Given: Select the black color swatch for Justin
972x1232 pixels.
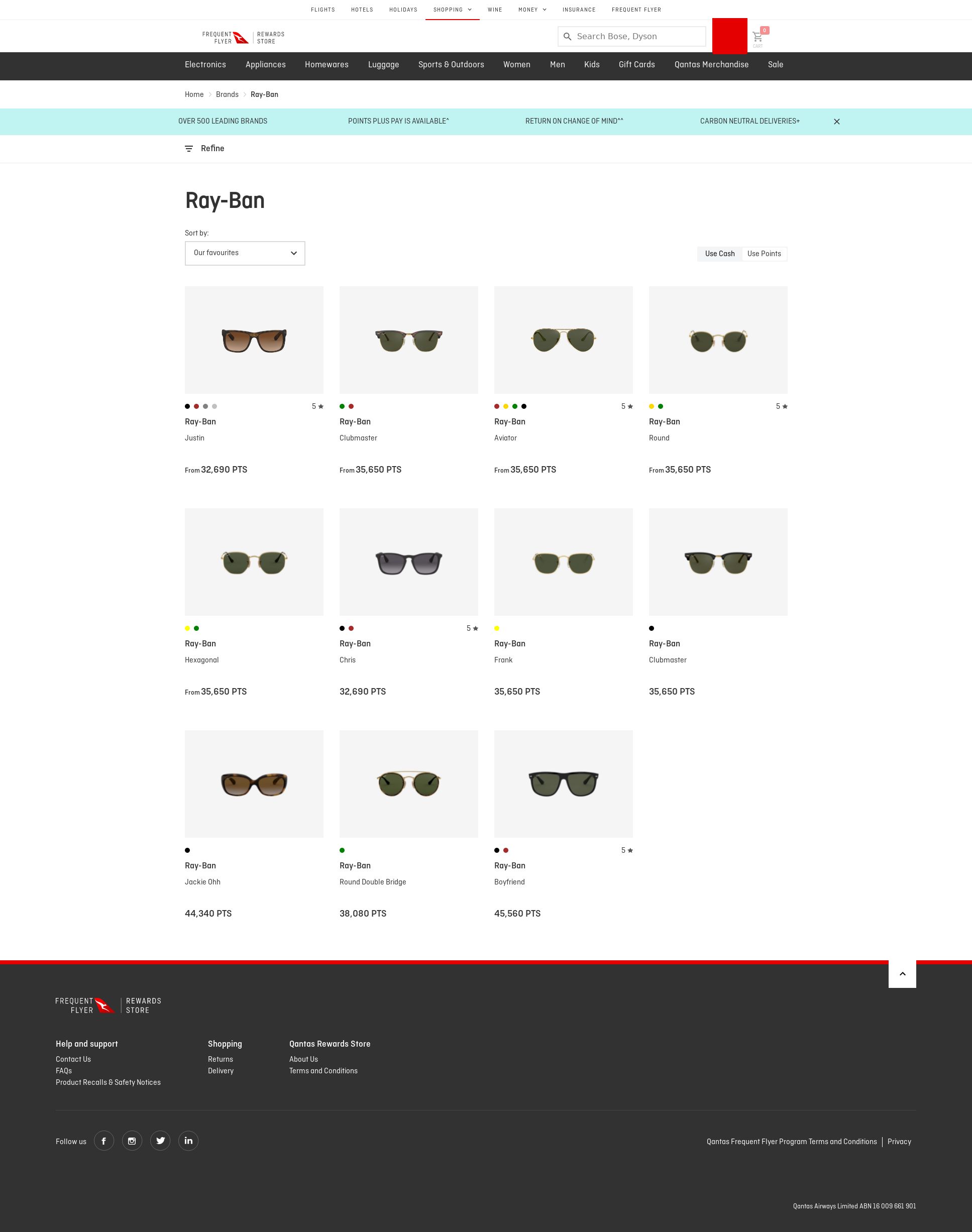Looking at the screenshot, I should [x=187, y=406].
